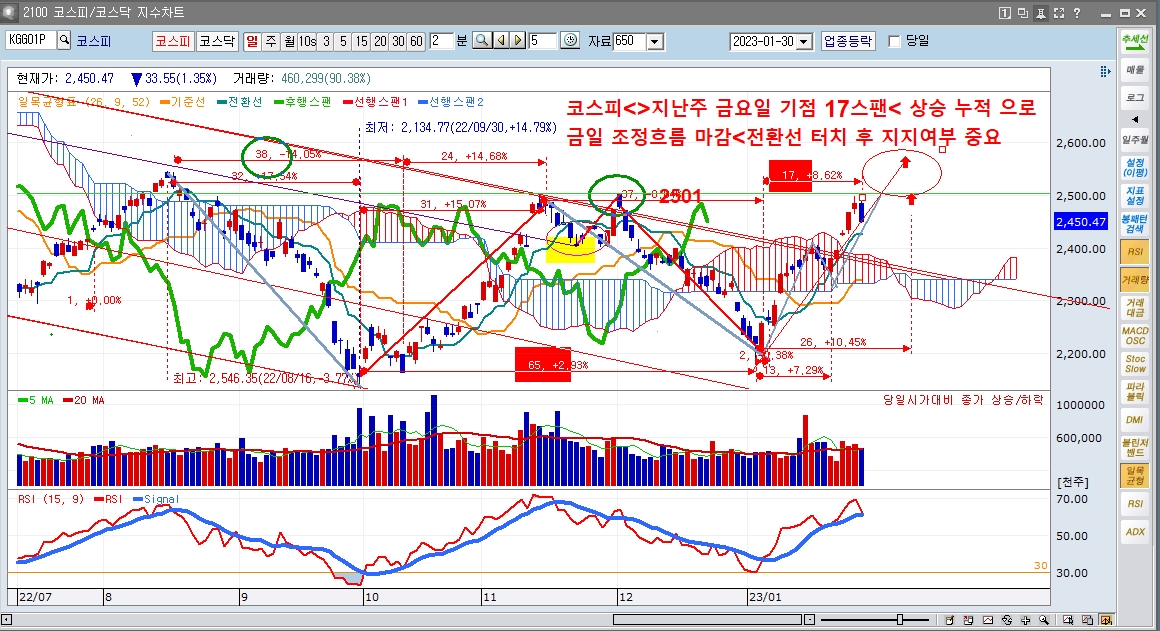The height and width of the screenshot is (631, 1160).
Task: Open the 추세선 trendline tool
Action: pos(1134,42)
